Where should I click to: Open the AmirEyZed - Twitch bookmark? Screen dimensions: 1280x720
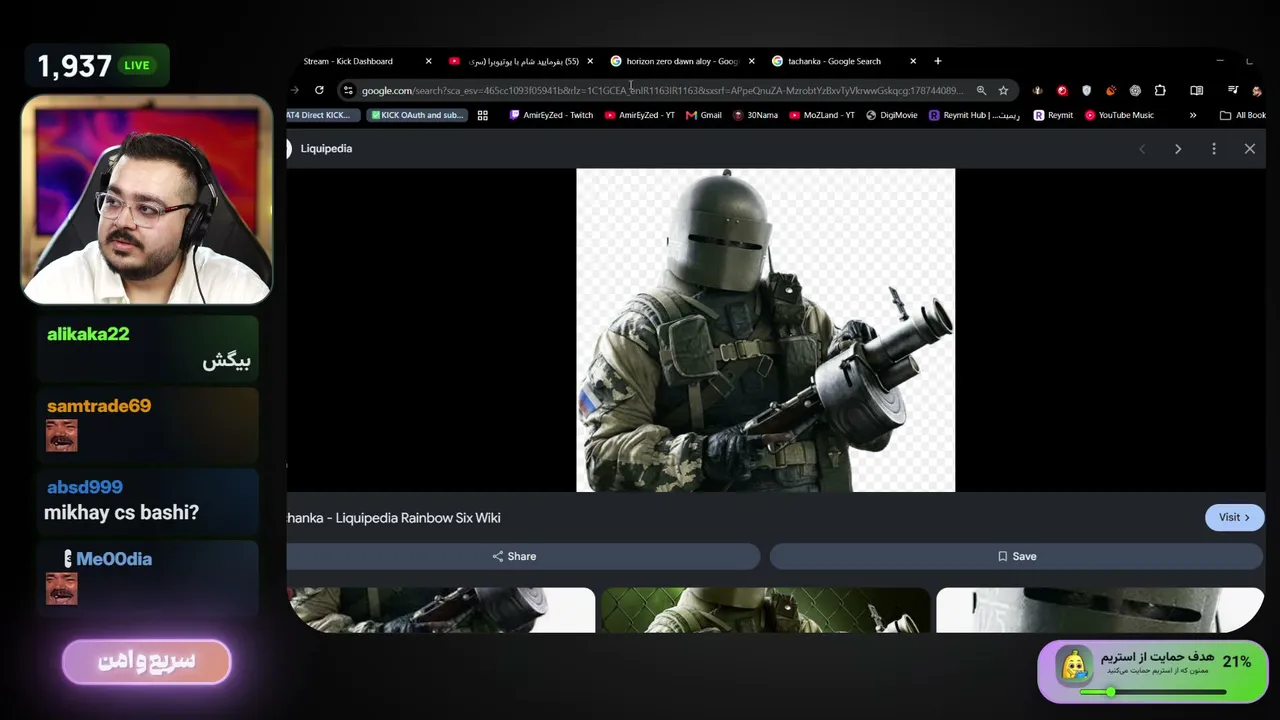click(551, 115)
